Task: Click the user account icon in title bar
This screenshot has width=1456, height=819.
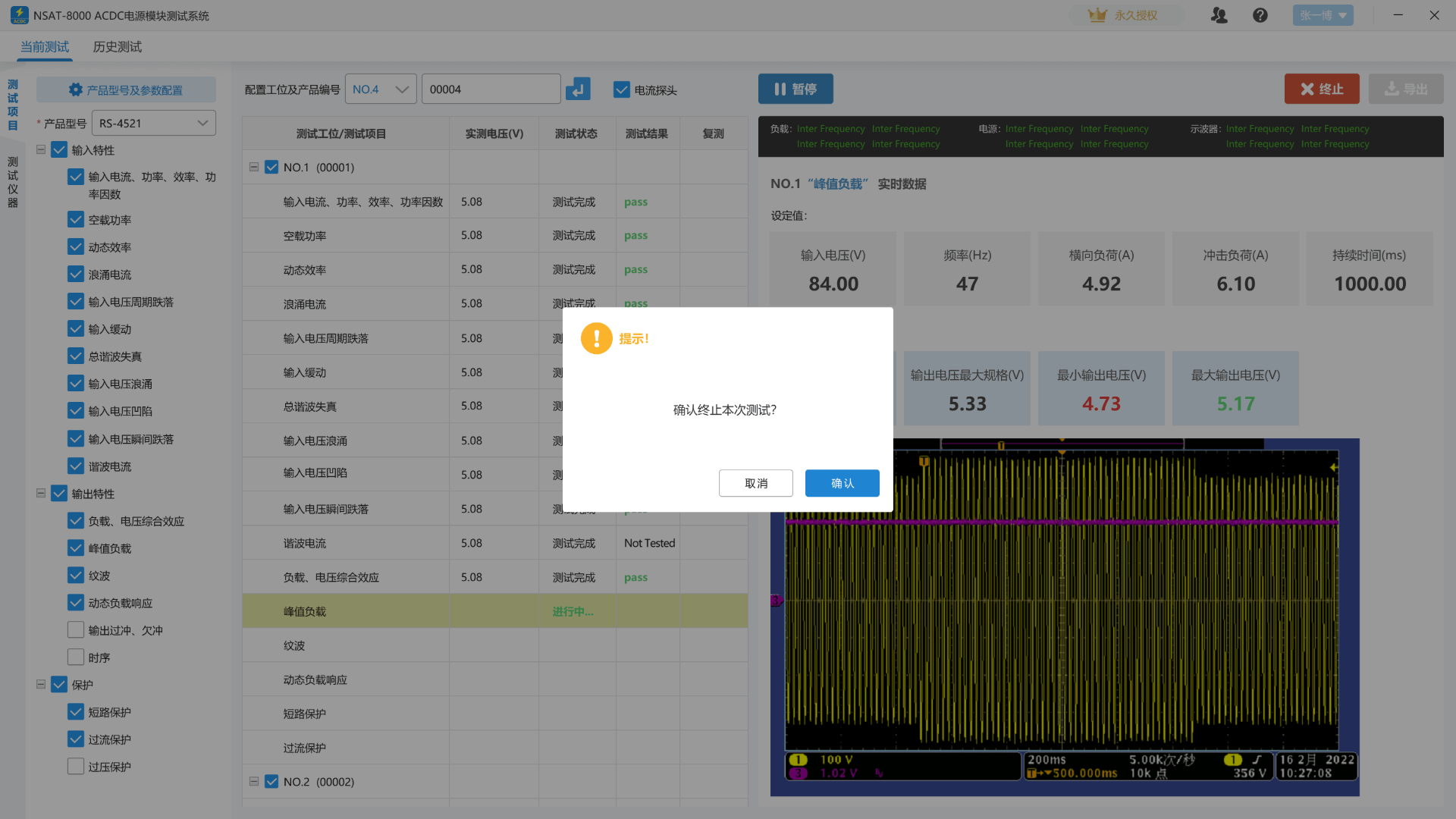Action: coord(1219,15)
